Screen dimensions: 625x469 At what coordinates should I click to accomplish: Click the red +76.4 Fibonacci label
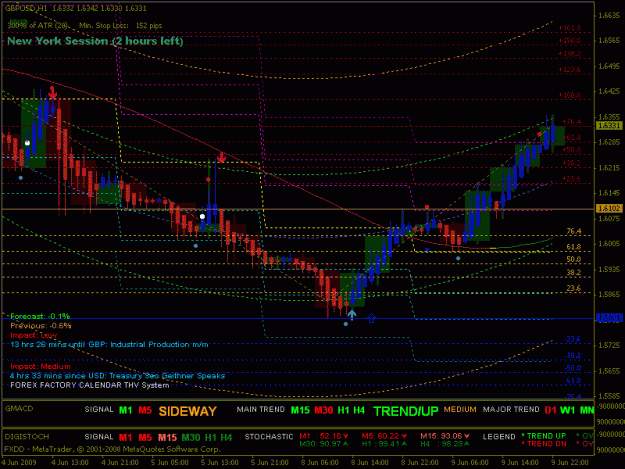point(571,122)
